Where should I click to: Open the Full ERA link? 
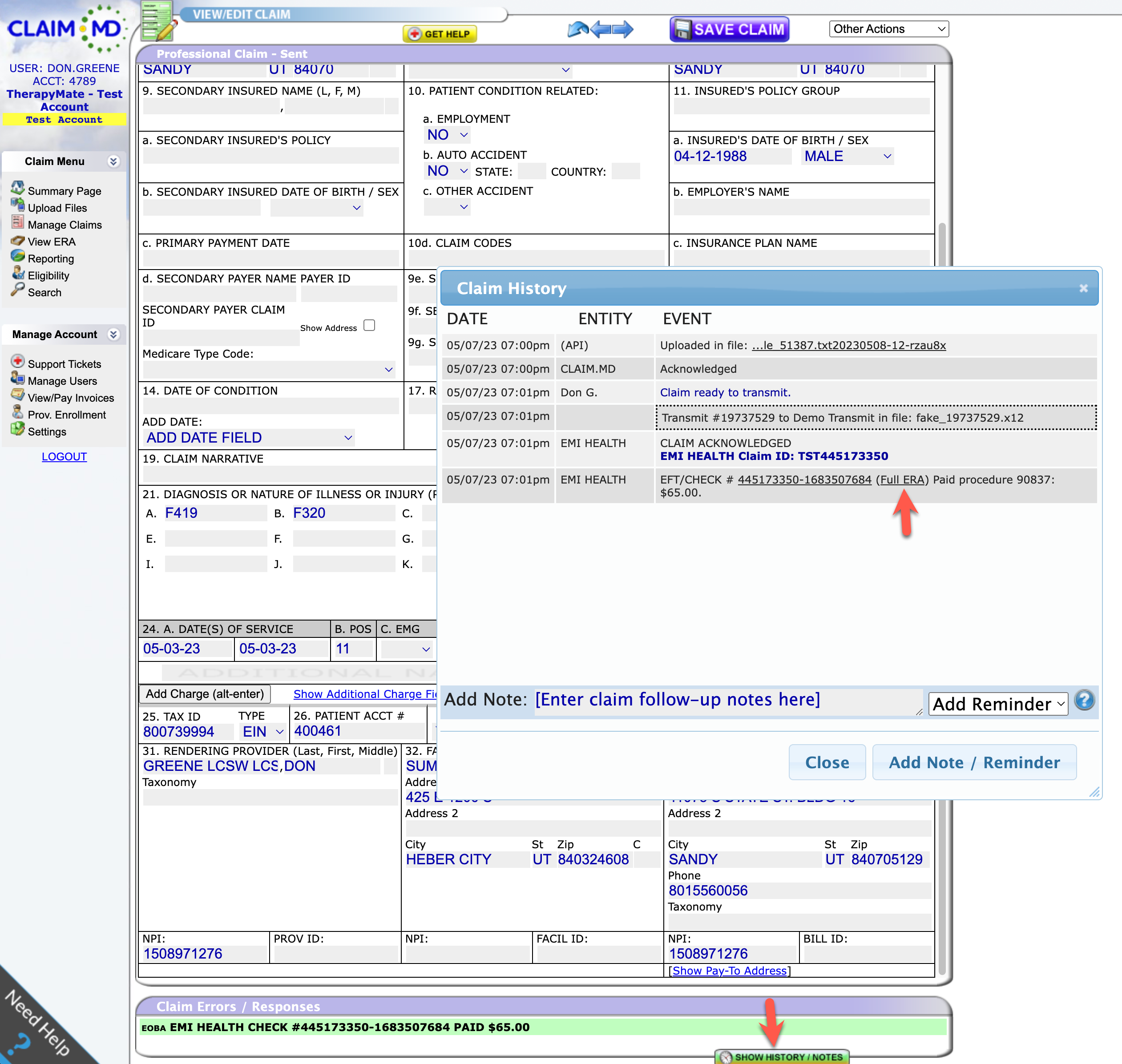[x=902, y=480]
